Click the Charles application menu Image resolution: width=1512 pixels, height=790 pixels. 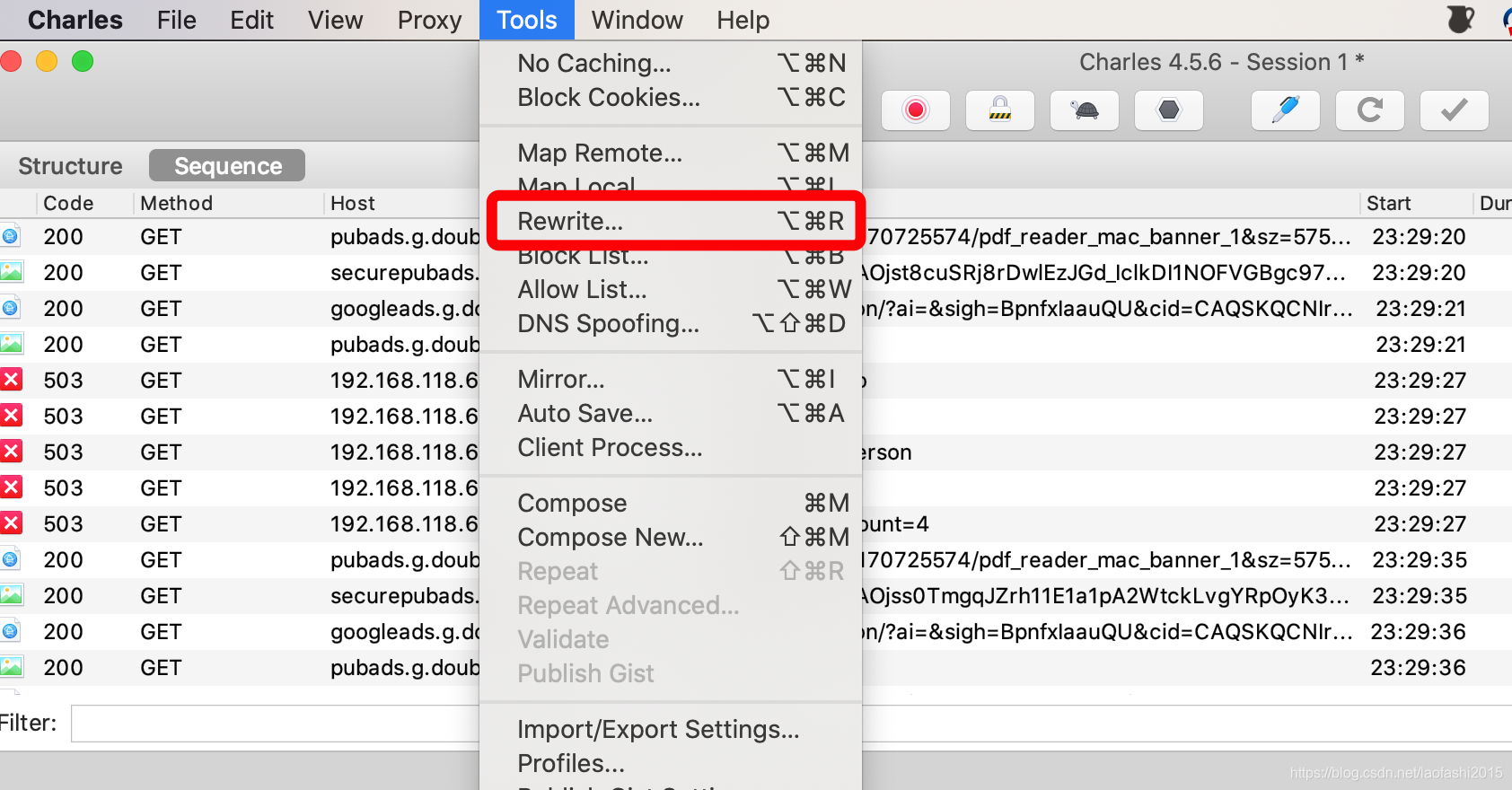pyautogui.click(x=75, y=20)
